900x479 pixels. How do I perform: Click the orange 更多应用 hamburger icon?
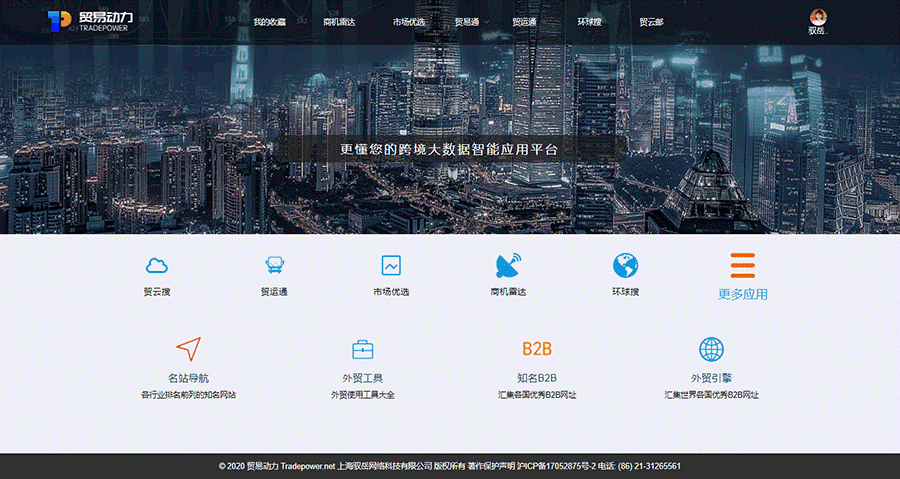tap(743, 266)
